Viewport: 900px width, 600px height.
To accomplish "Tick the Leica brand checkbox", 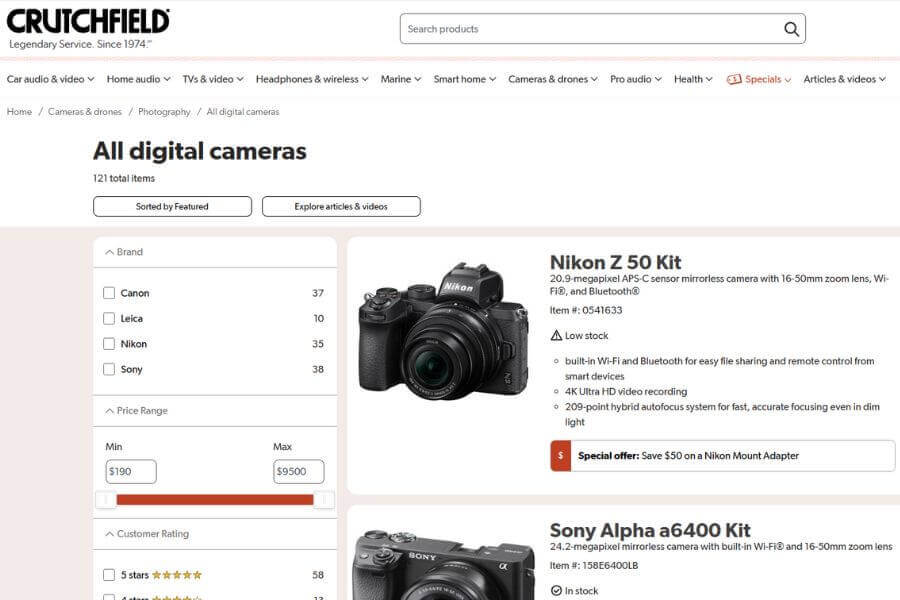I will click(x=109, y=319).
